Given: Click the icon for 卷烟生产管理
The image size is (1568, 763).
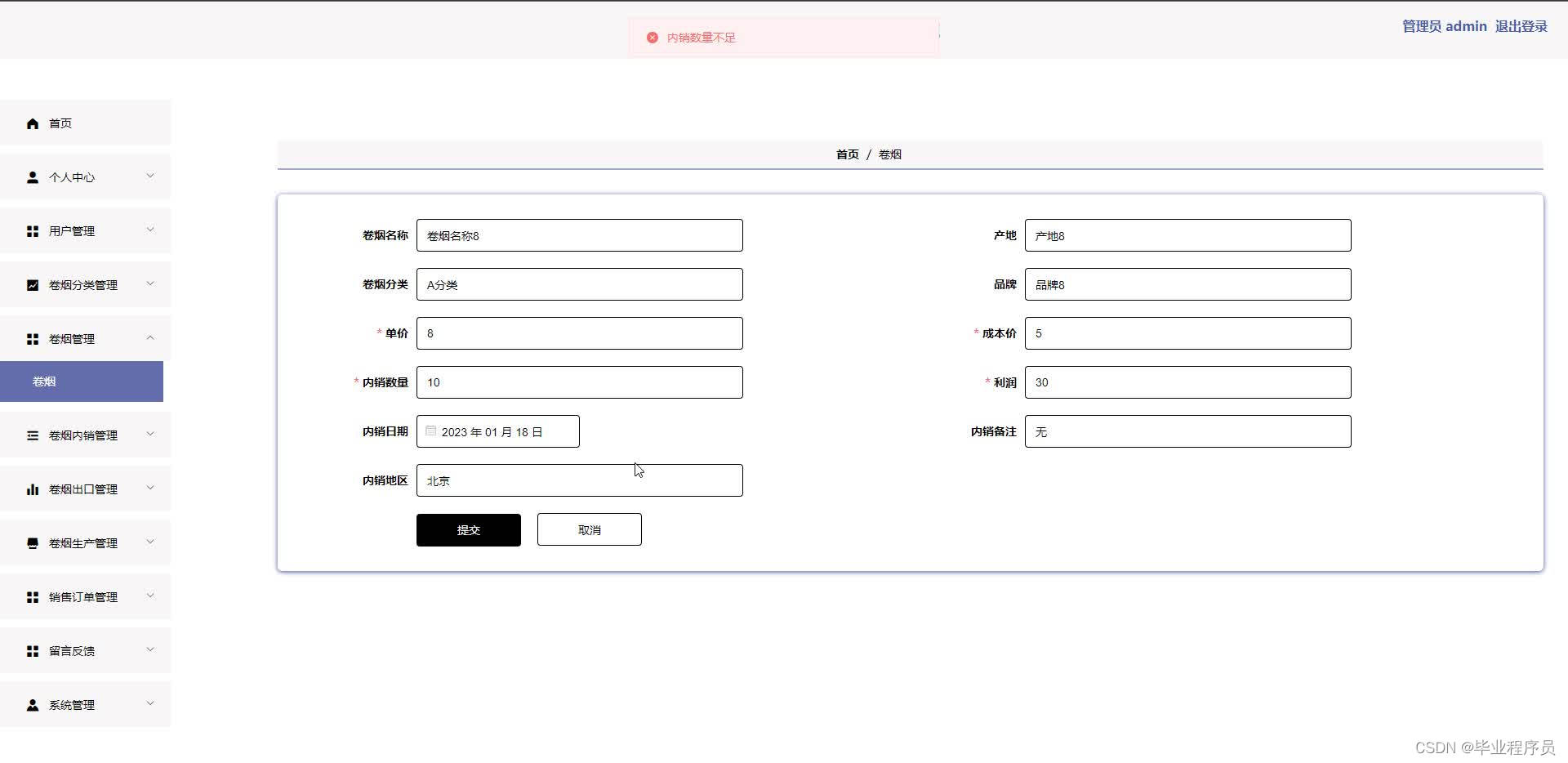Looking at the screenshot, I should 33,543.
